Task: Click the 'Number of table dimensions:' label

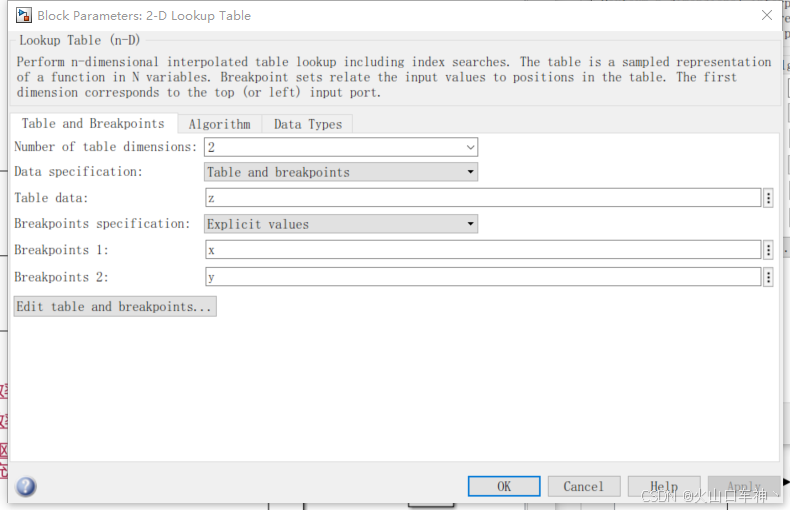Action: (105, 147)
